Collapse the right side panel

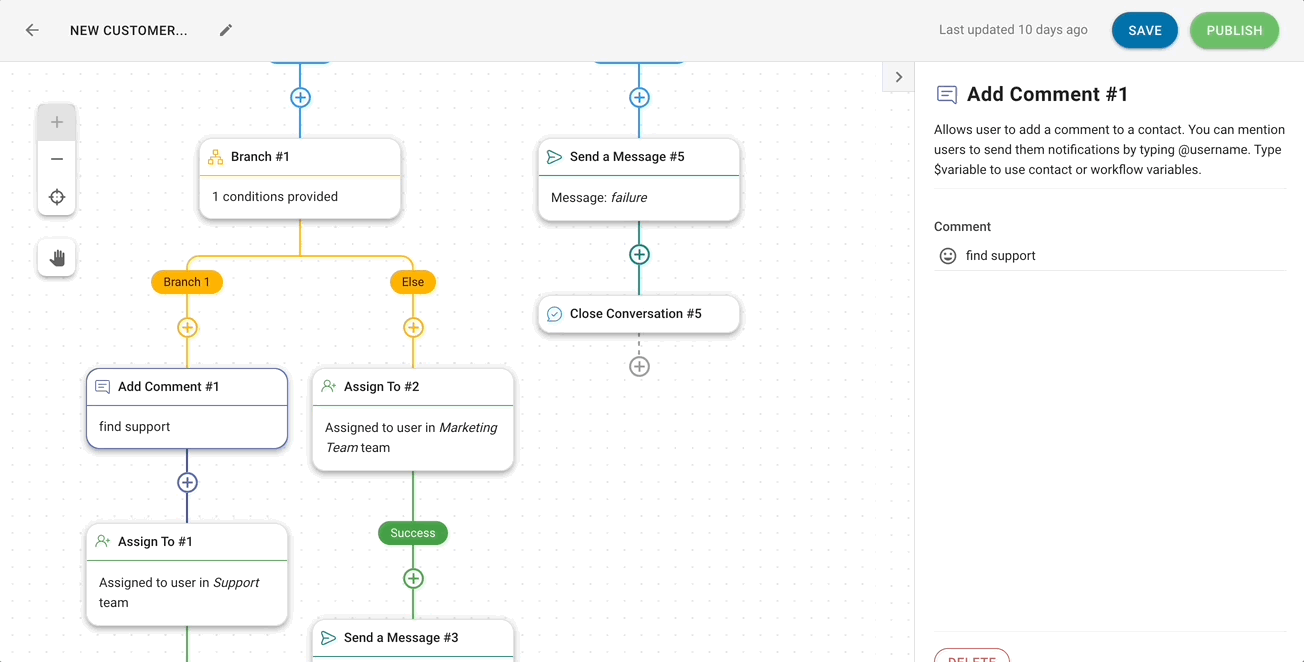898,77
